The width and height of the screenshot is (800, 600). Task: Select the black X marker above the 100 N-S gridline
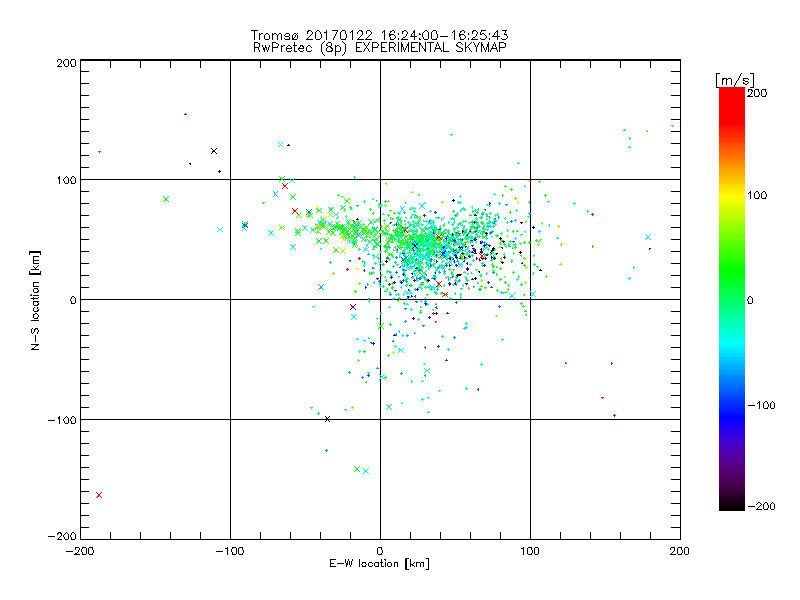(x=214, y=151)
